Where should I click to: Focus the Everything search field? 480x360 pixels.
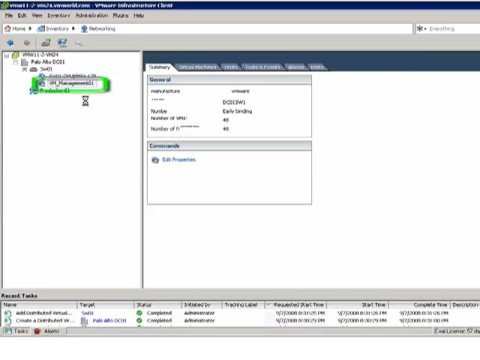454,29
